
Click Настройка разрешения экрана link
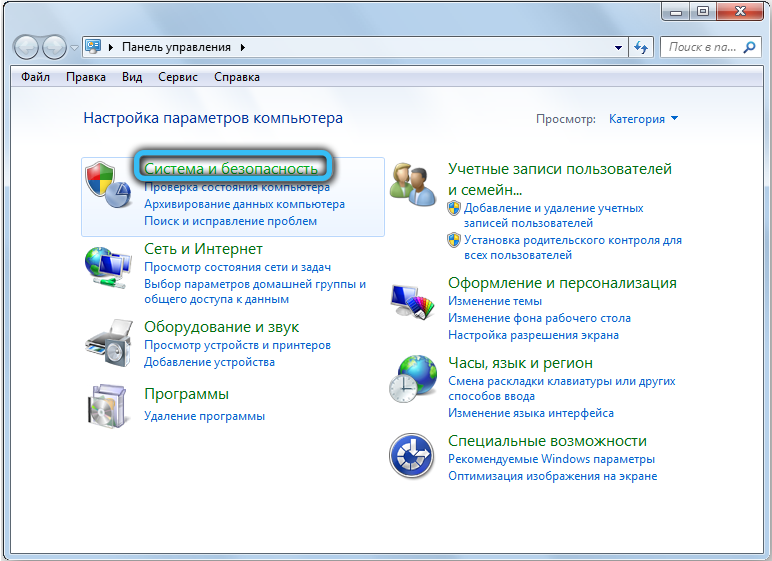click(x=533, y=335)
